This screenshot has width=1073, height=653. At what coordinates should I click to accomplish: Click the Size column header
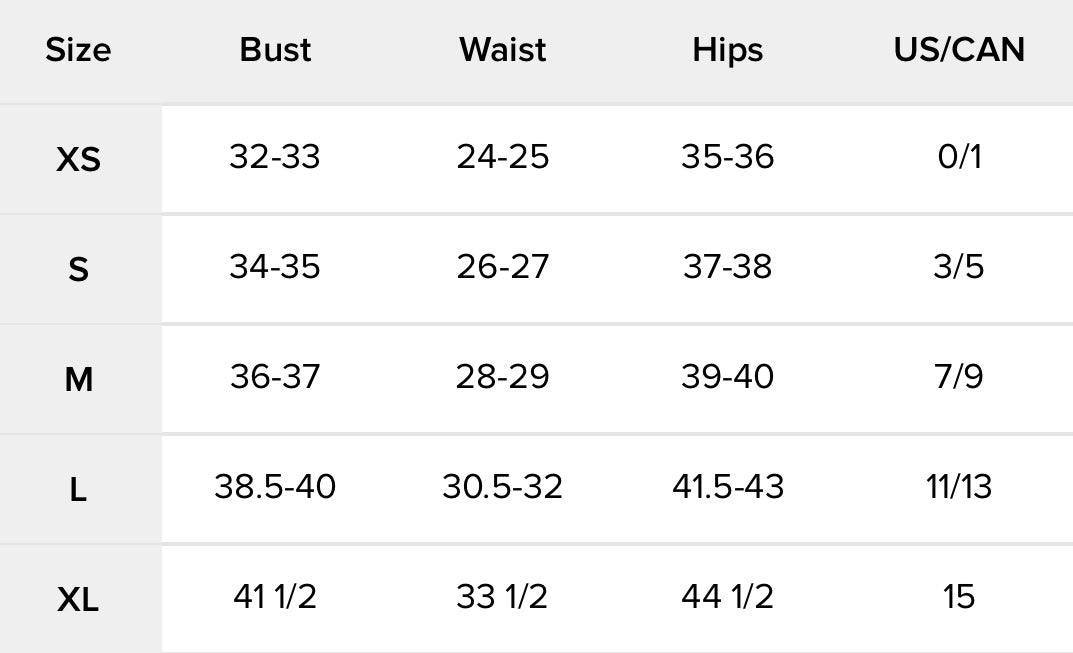(78, 50)
